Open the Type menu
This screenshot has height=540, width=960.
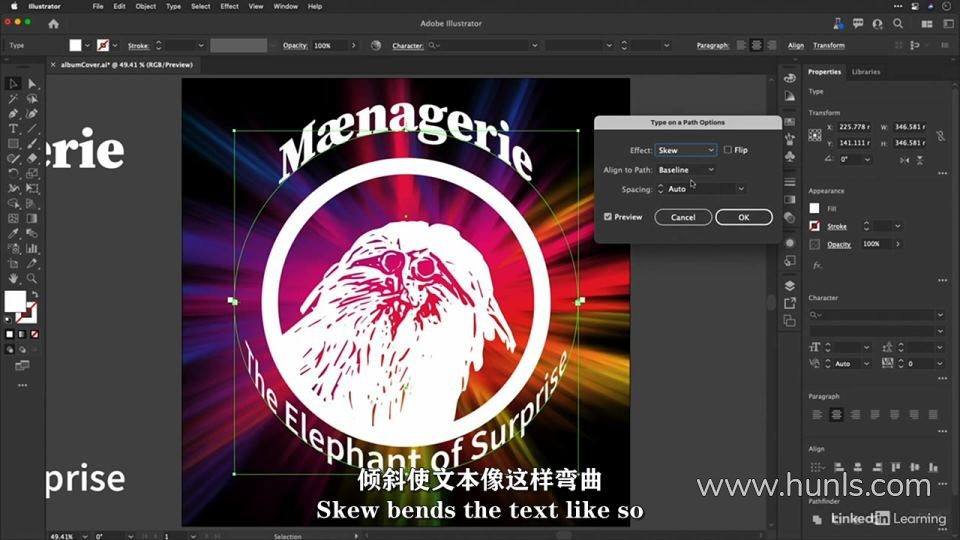(x=173, y=6)
